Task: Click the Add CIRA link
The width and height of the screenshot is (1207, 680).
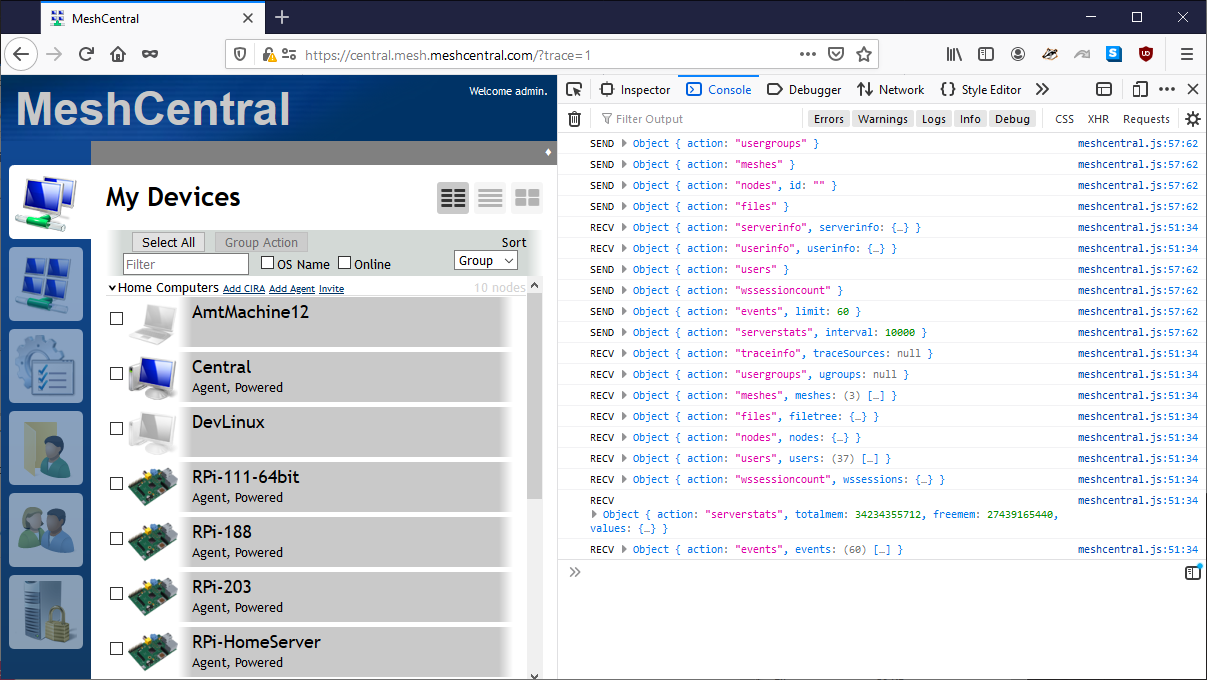Action: click(244, 287)
